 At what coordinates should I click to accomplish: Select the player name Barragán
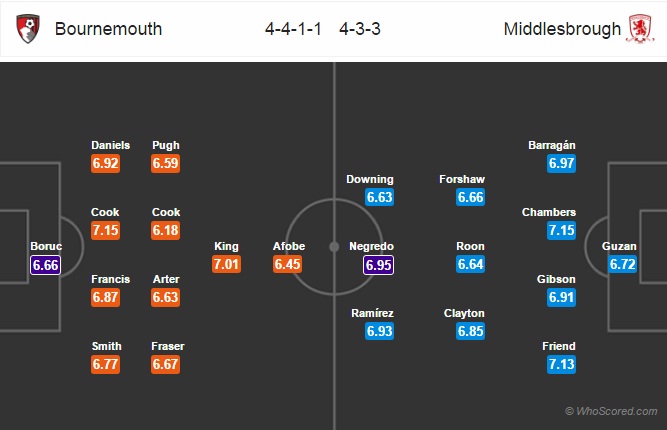tap(552, 145)
